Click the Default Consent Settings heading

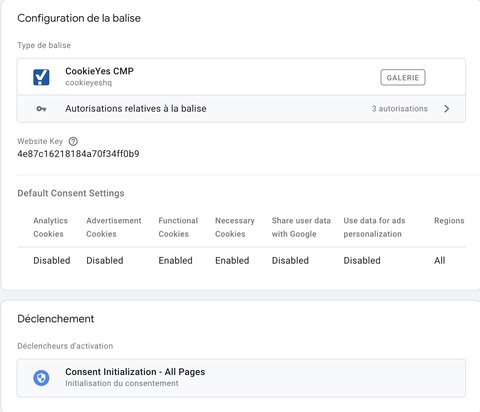(x=71, y=193)
